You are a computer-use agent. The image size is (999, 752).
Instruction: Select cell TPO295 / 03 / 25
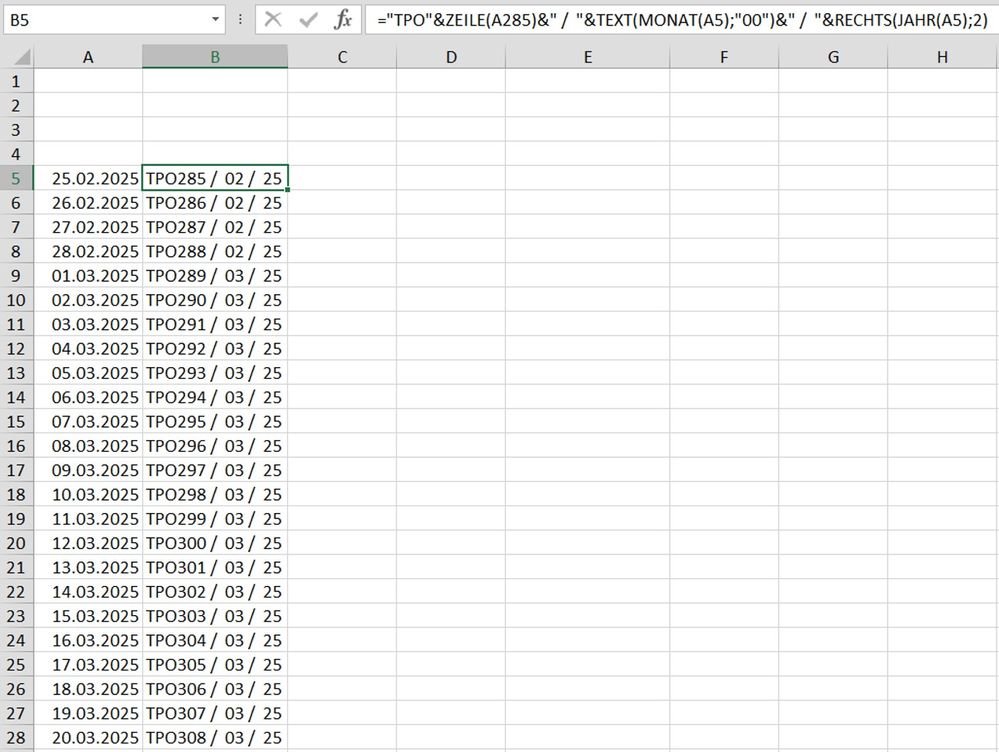[x=215, y=421]
